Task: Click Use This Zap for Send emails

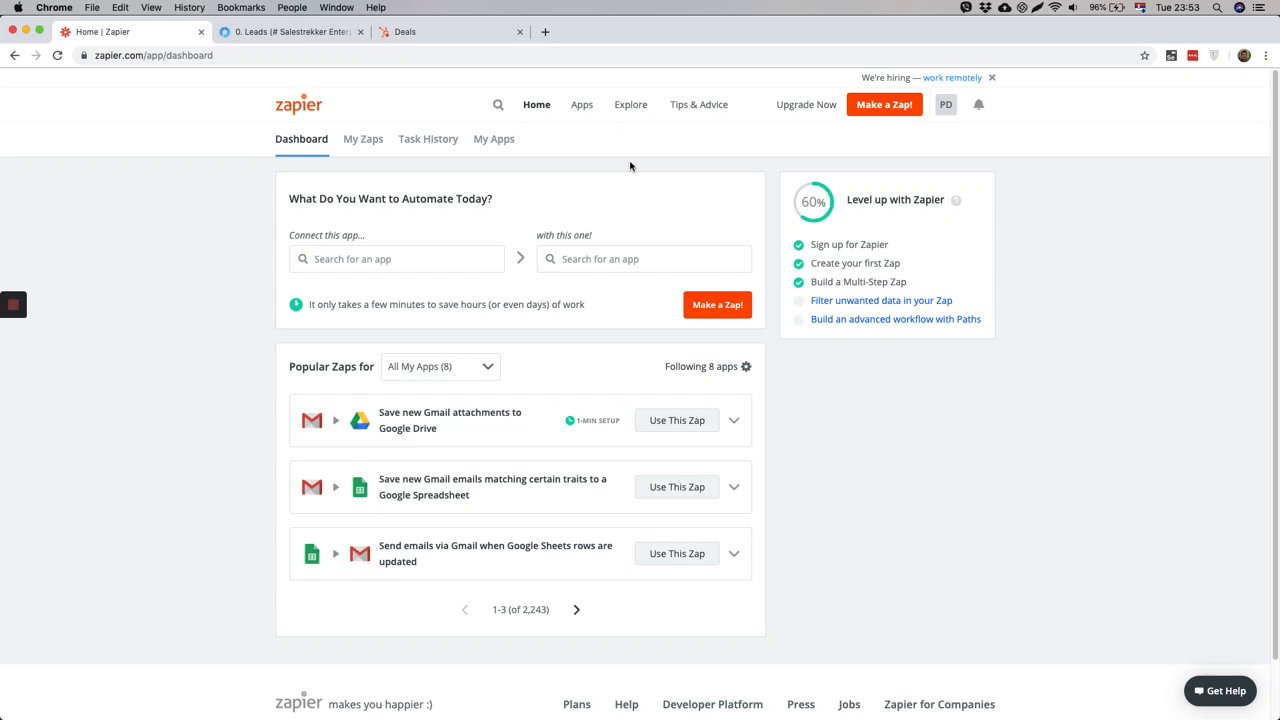Action: click(677, 554)
